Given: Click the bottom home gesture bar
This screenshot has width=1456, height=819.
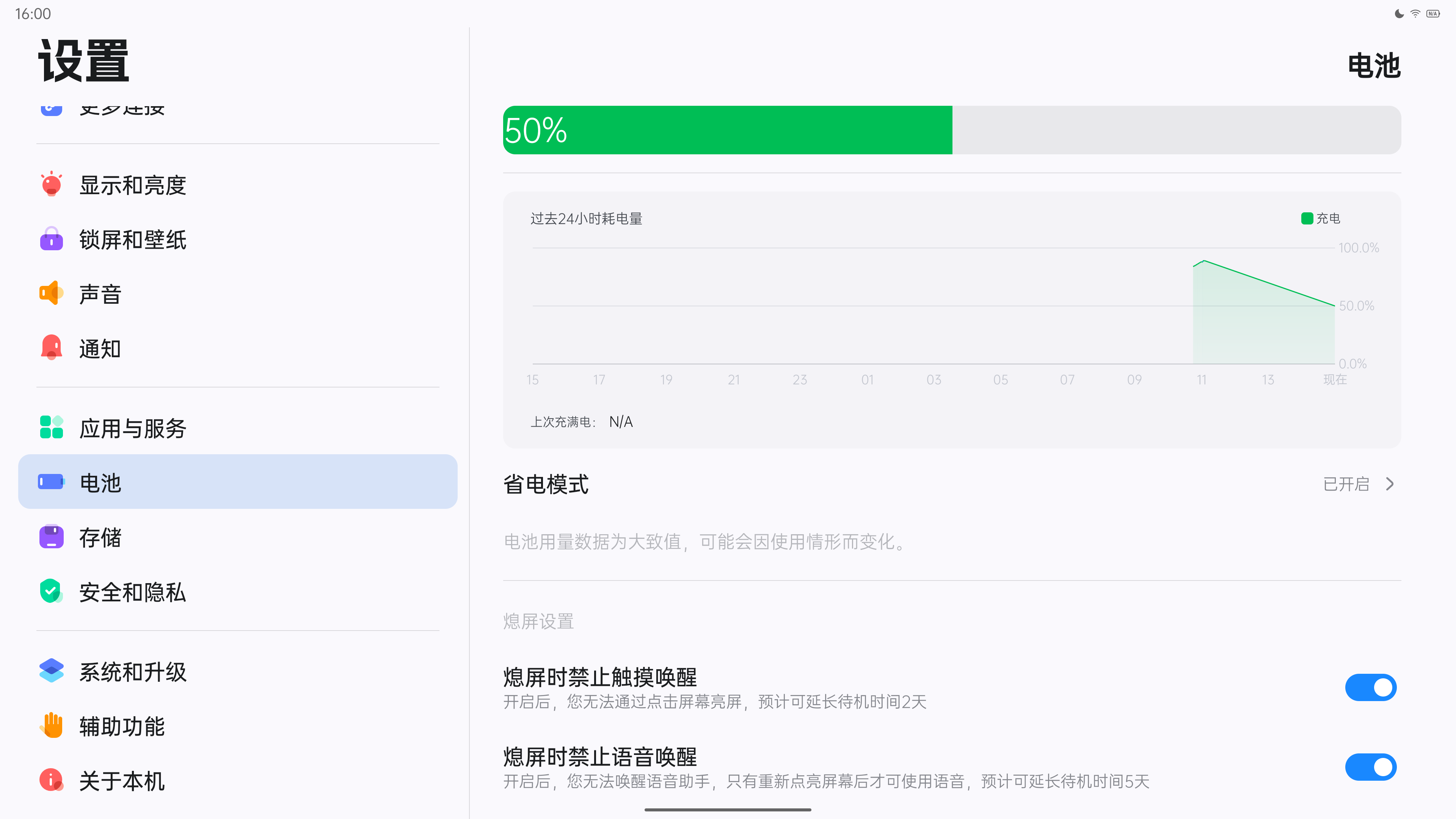Looking at the screenshot, I should [728, 810].
